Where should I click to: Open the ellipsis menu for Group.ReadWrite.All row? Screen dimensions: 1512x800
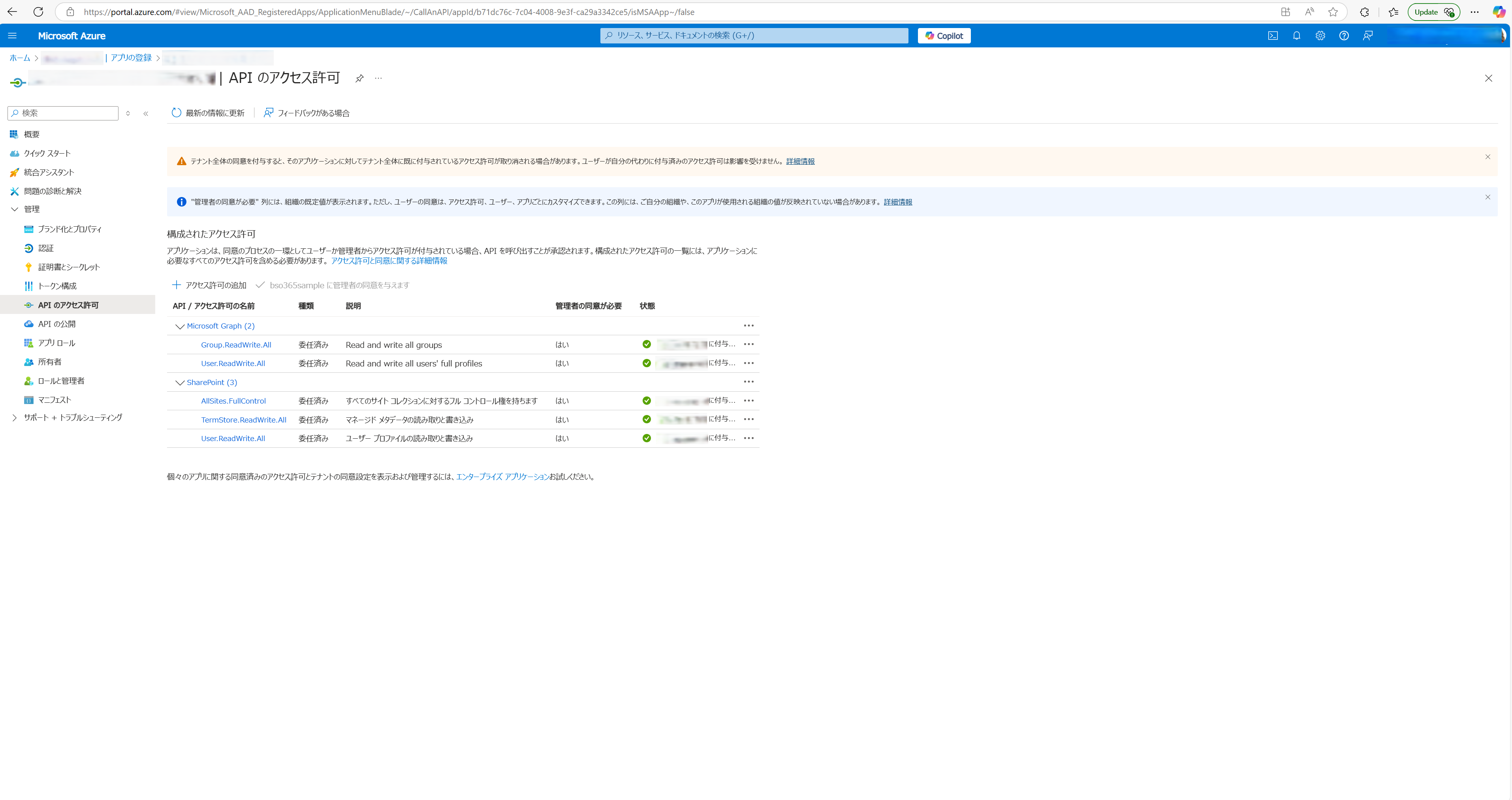pos(748,344)
